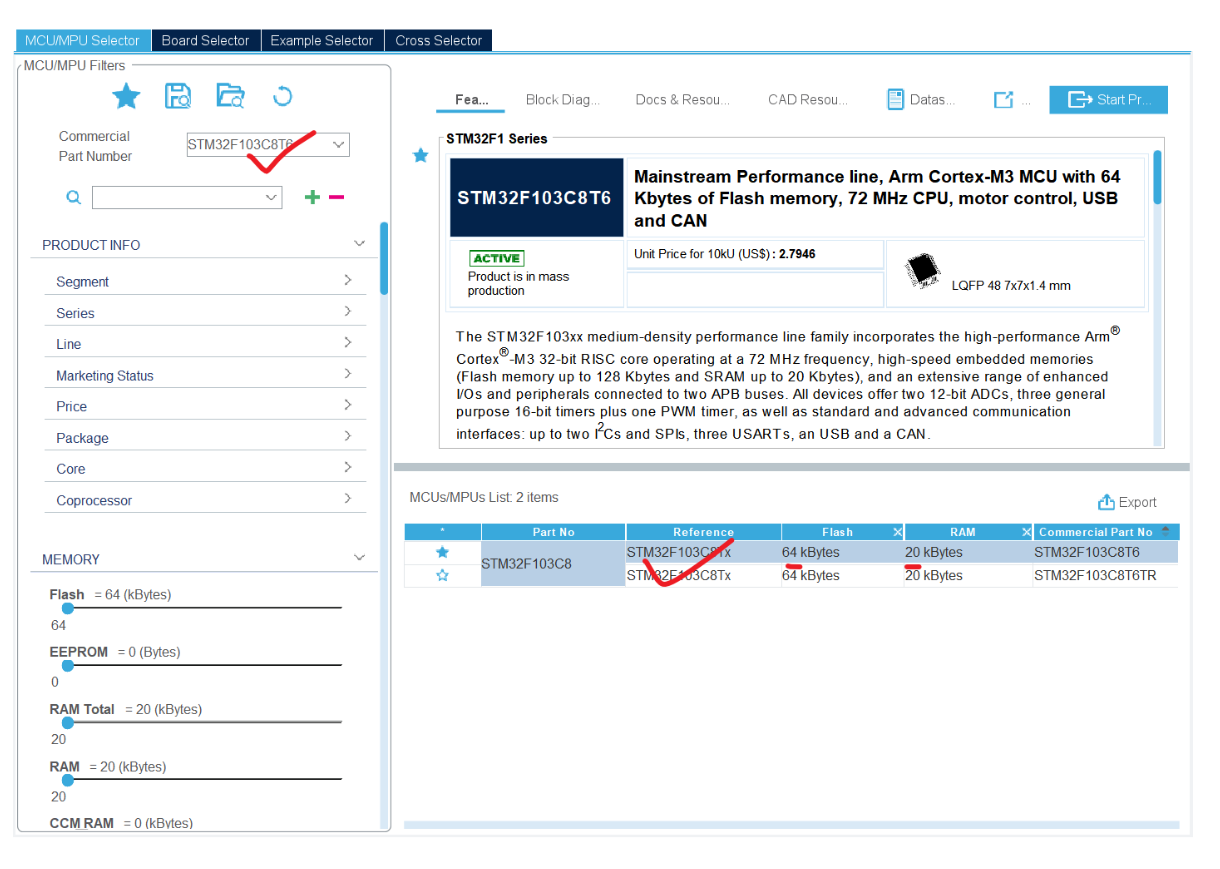
Task: Click the Start Project button
Action: tap(1108, 99)
